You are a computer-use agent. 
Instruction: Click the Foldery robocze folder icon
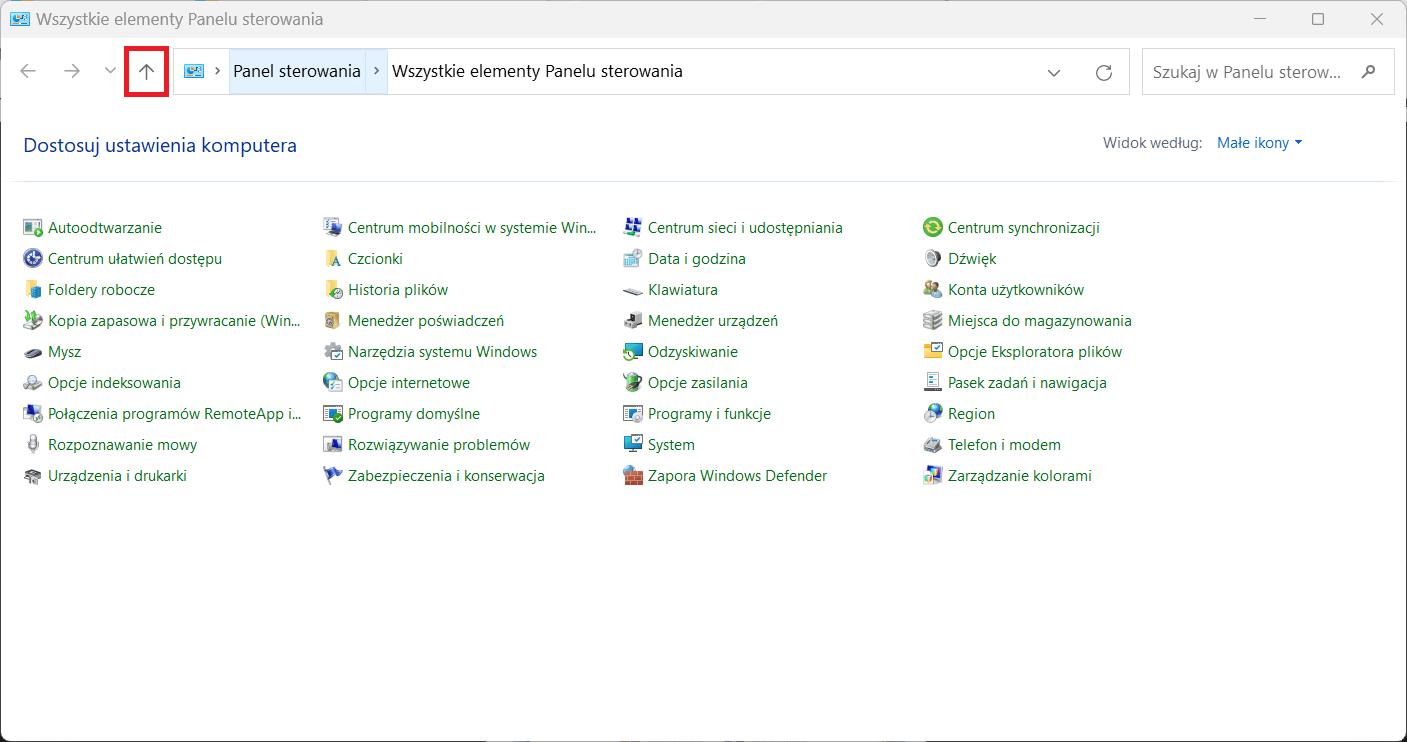point(33,290)
